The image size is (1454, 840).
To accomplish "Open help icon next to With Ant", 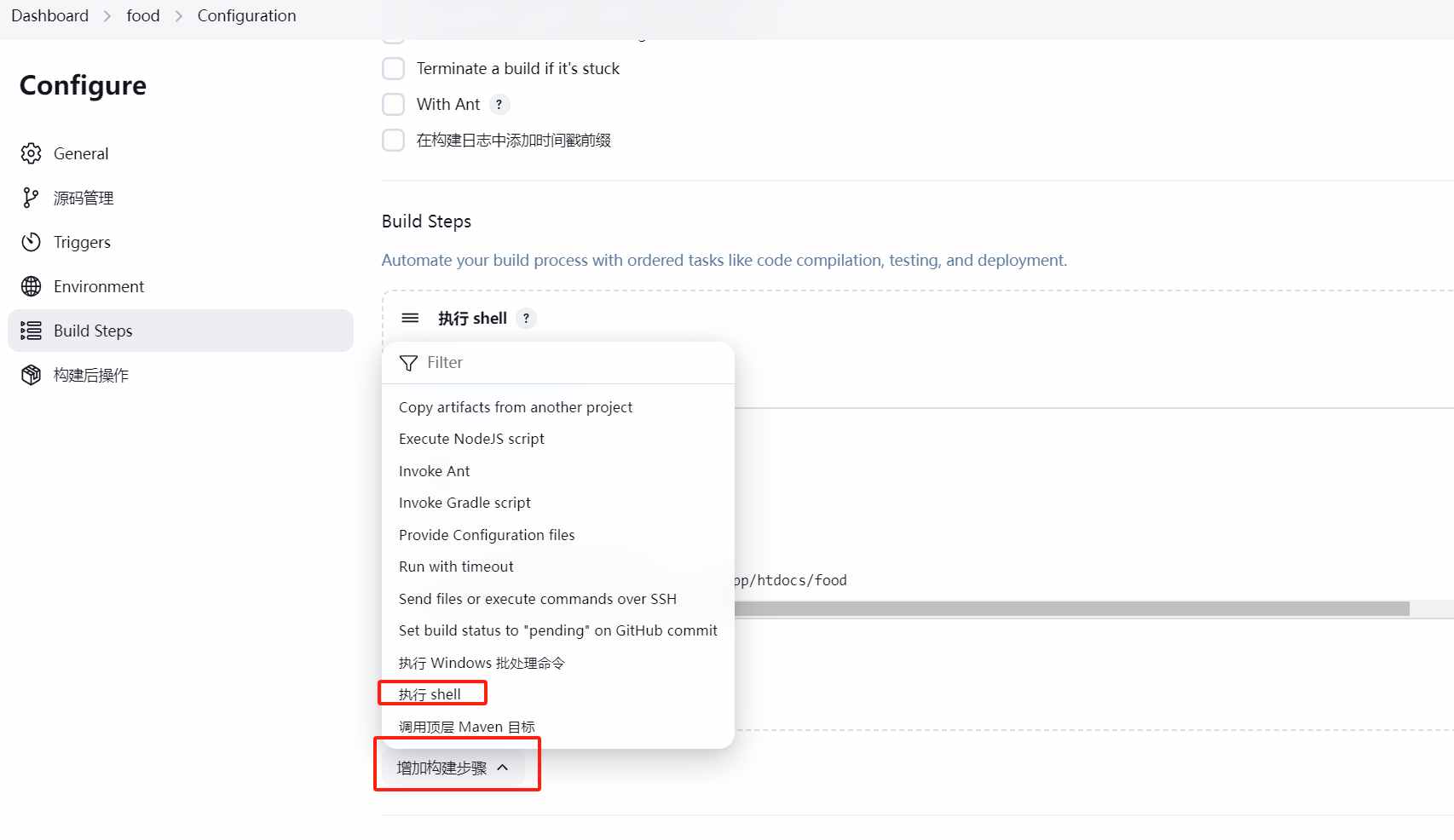I will pos(499,104).
